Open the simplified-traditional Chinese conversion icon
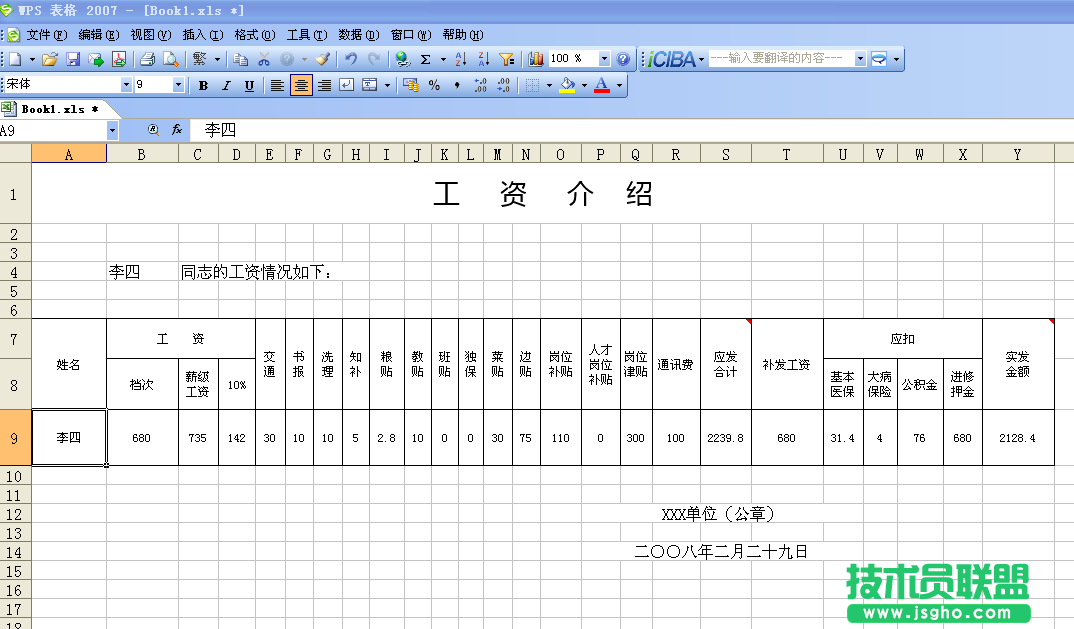Viewport: 1074px width, 629px height. tap(197, 58)
